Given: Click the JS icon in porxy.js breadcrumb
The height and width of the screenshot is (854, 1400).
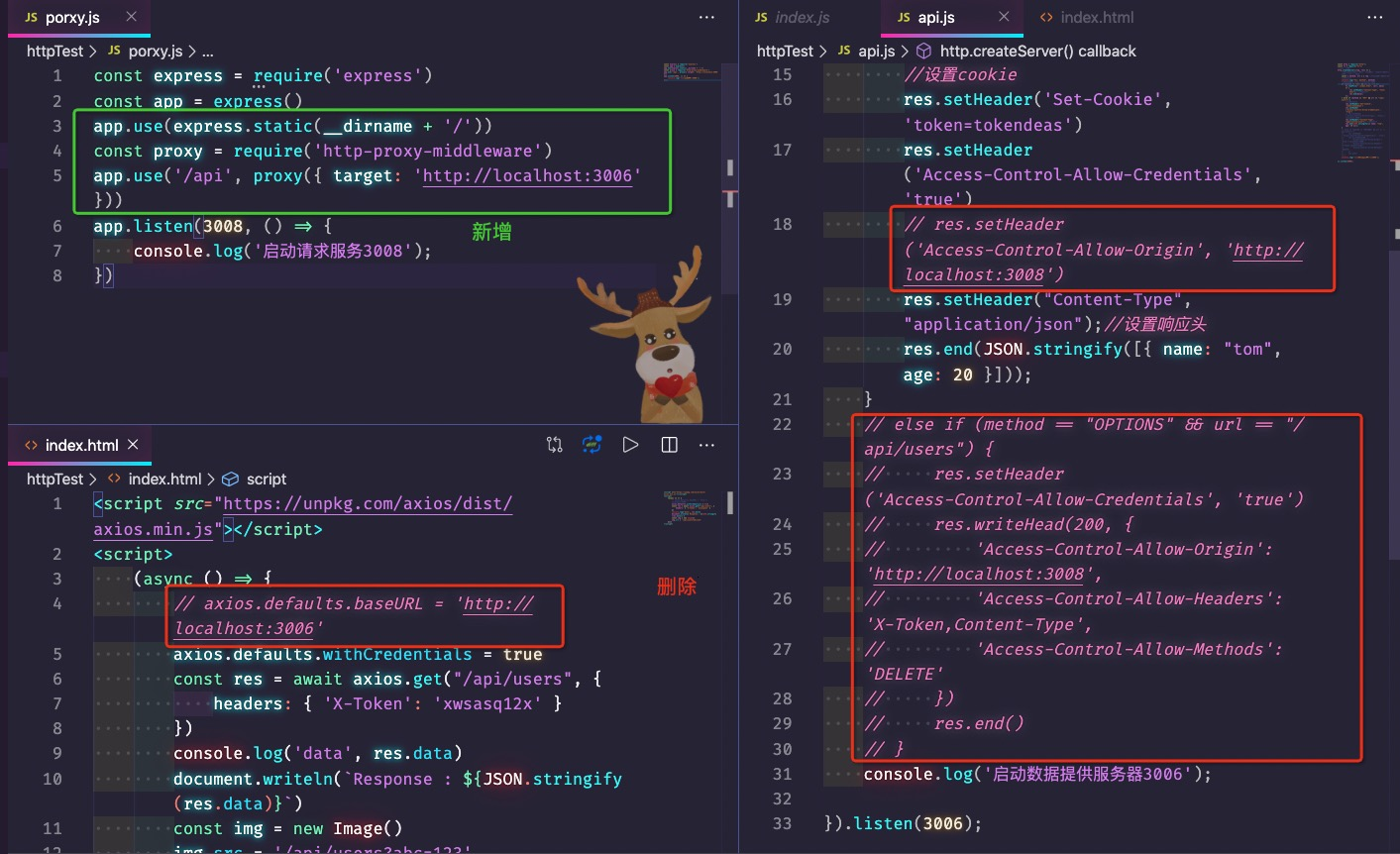Looking at the screenshot, I should pyautogui.click(x=114, y=51).
